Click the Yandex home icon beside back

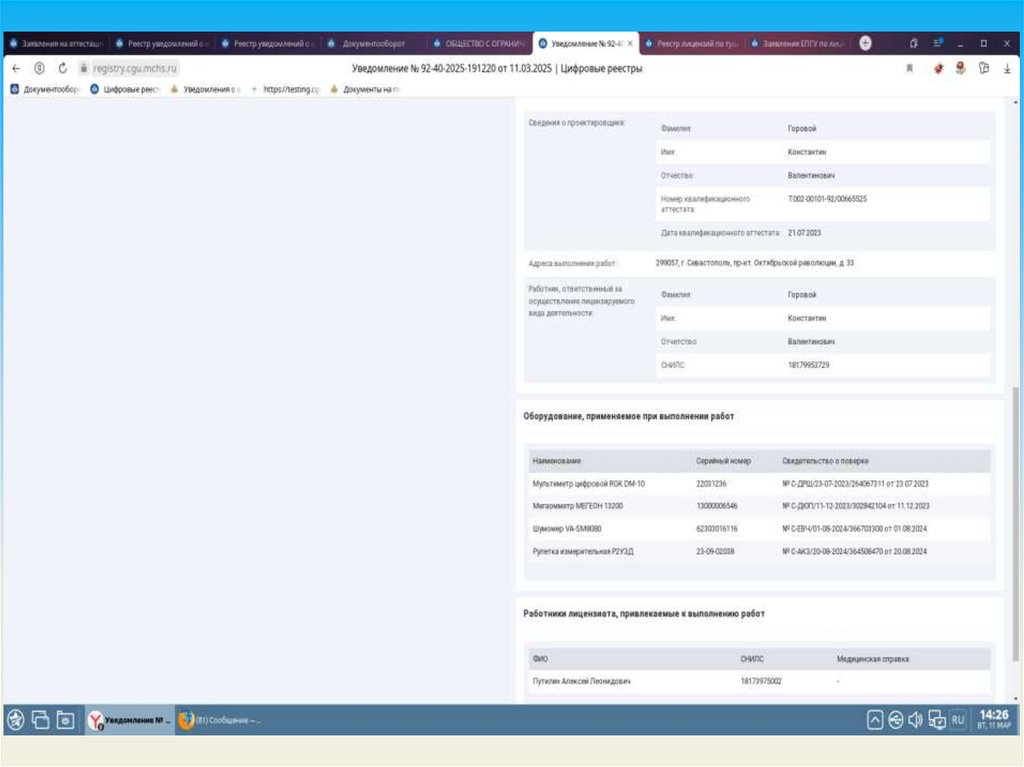[x=39, y=68]
